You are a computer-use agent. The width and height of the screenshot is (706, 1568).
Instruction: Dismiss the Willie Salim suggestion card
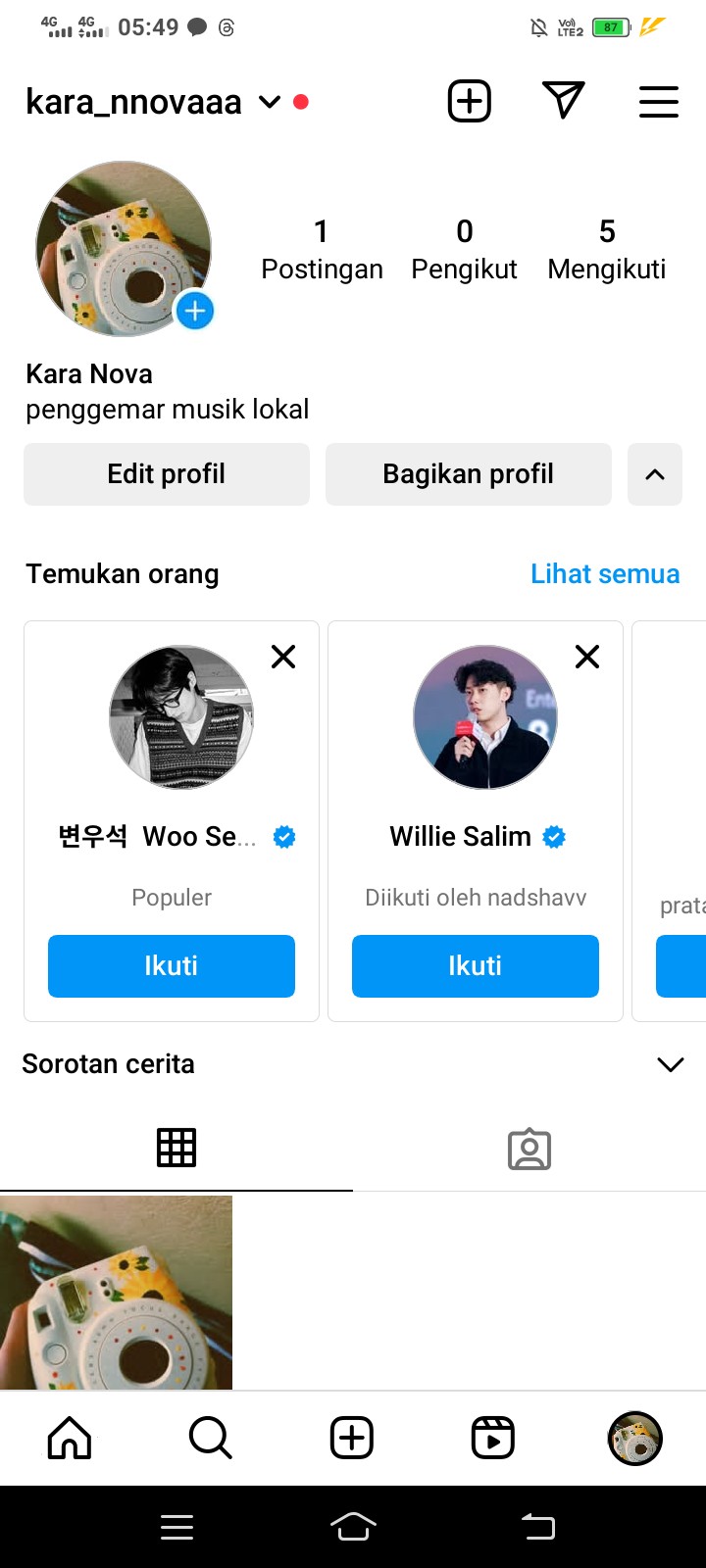587,657
